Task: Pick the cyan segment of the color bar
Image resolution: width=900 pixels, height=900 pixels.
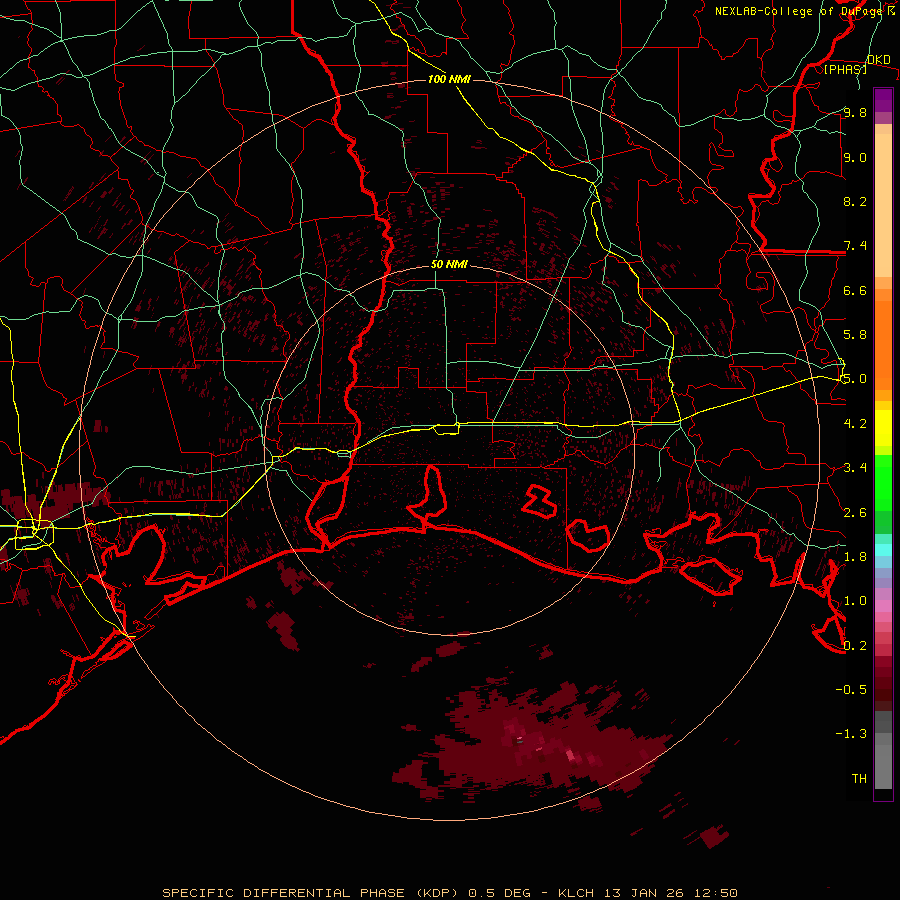Action: [x=883, y=550]
